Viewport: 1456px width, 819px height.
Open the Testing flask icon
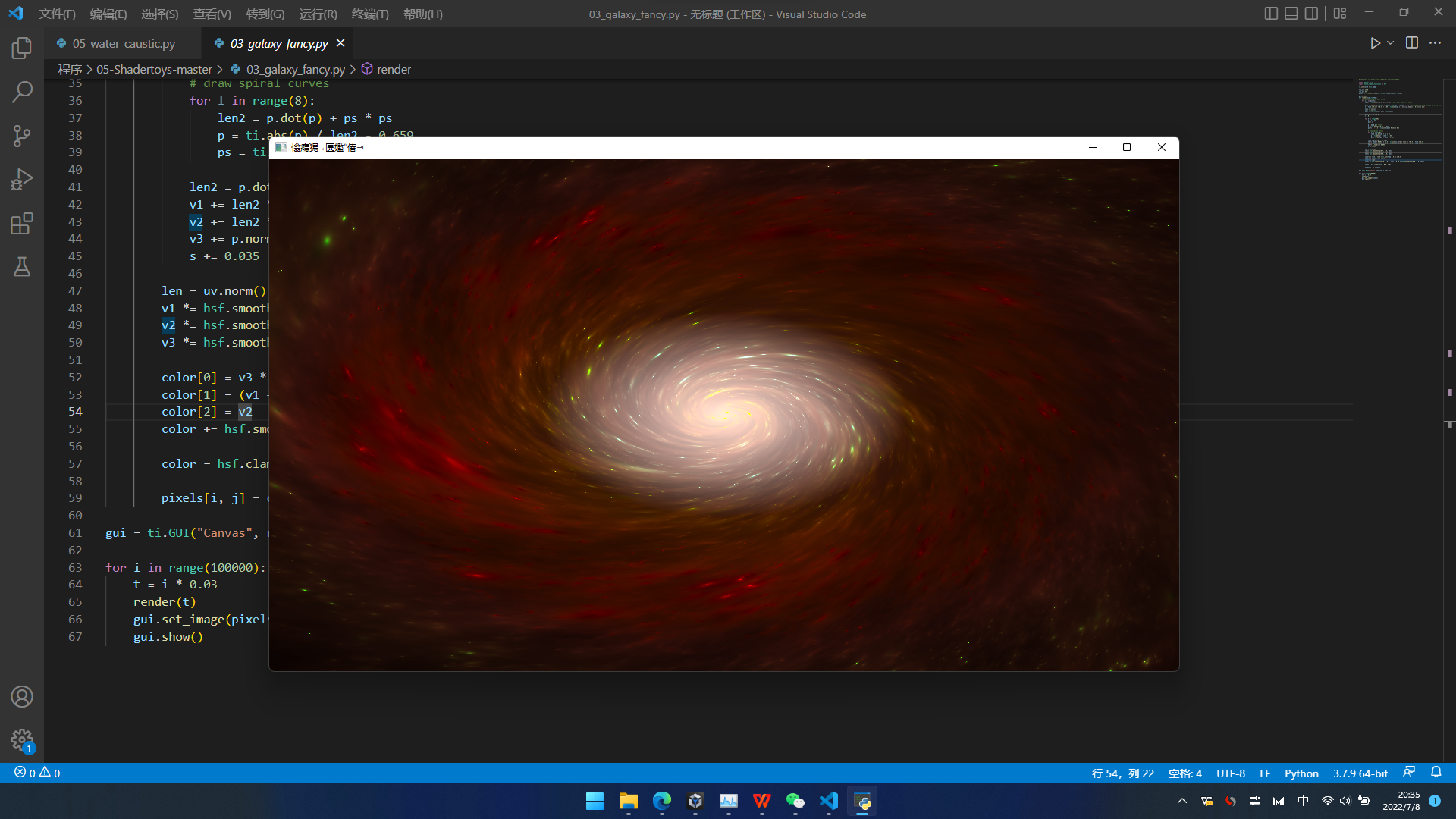(x=22, y=267)
